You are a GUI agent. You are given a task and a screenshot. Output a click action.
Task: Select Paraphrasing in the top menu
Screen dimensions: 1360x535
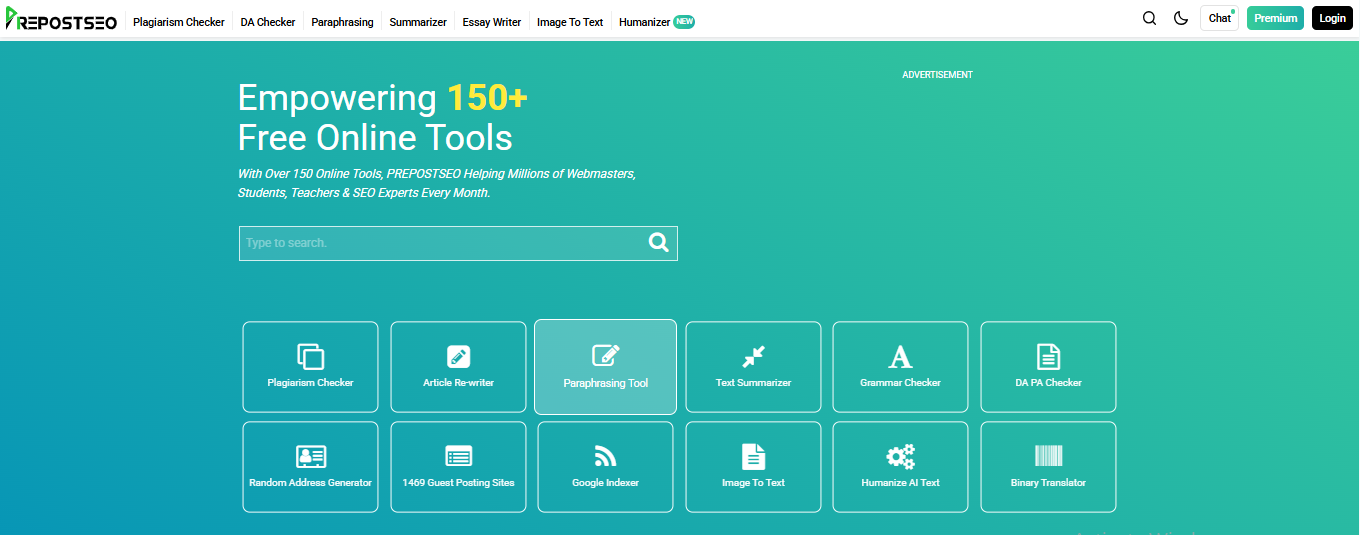[342, 22]
